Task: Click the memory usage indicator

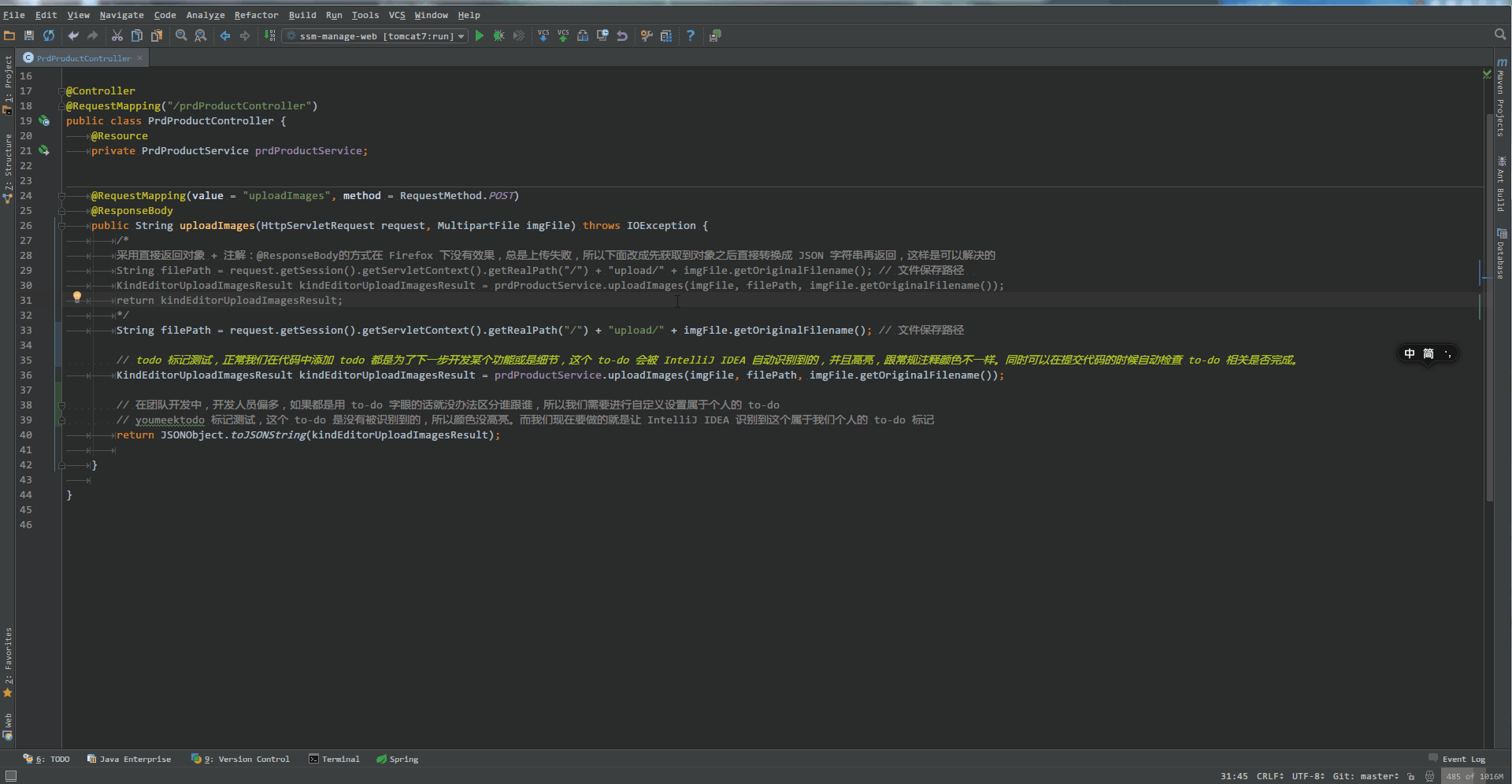Action: tap(1474, 776)
